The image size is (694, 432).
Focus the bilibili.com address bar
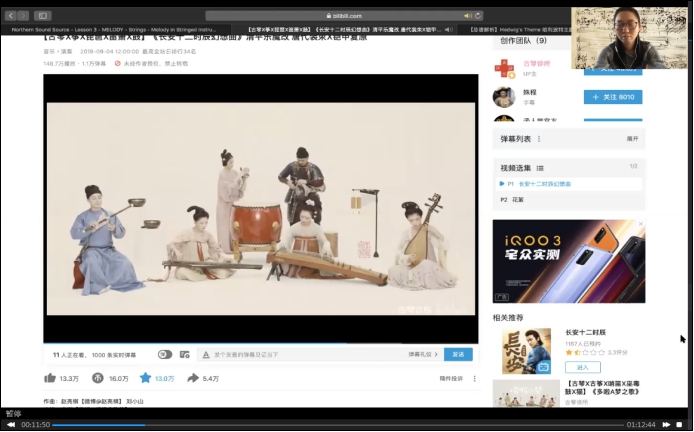coord(344,16)
